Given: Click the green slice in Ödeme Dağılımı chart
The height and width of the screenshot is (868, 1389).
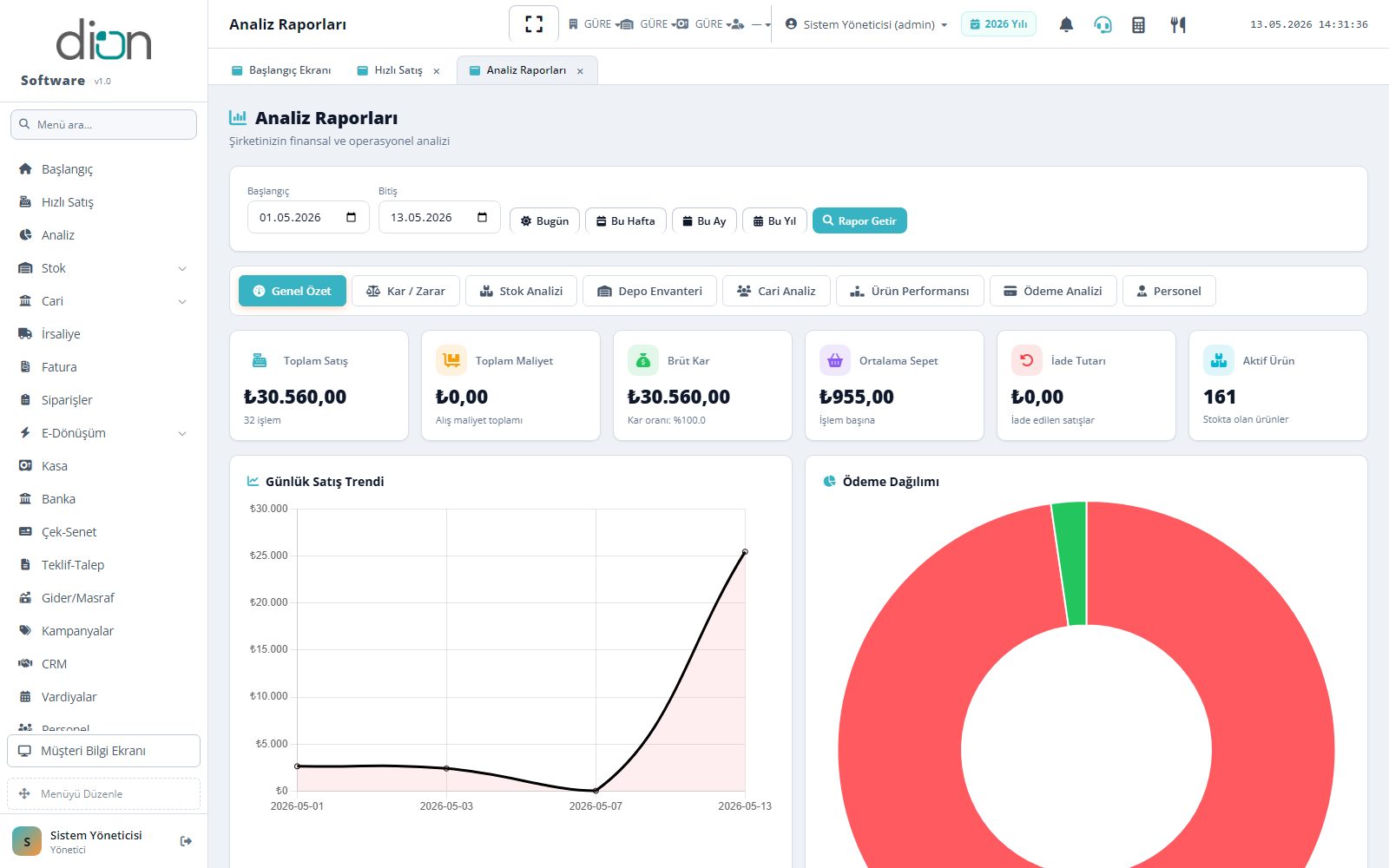Looking at the screenshot, I should point(1070,562).
